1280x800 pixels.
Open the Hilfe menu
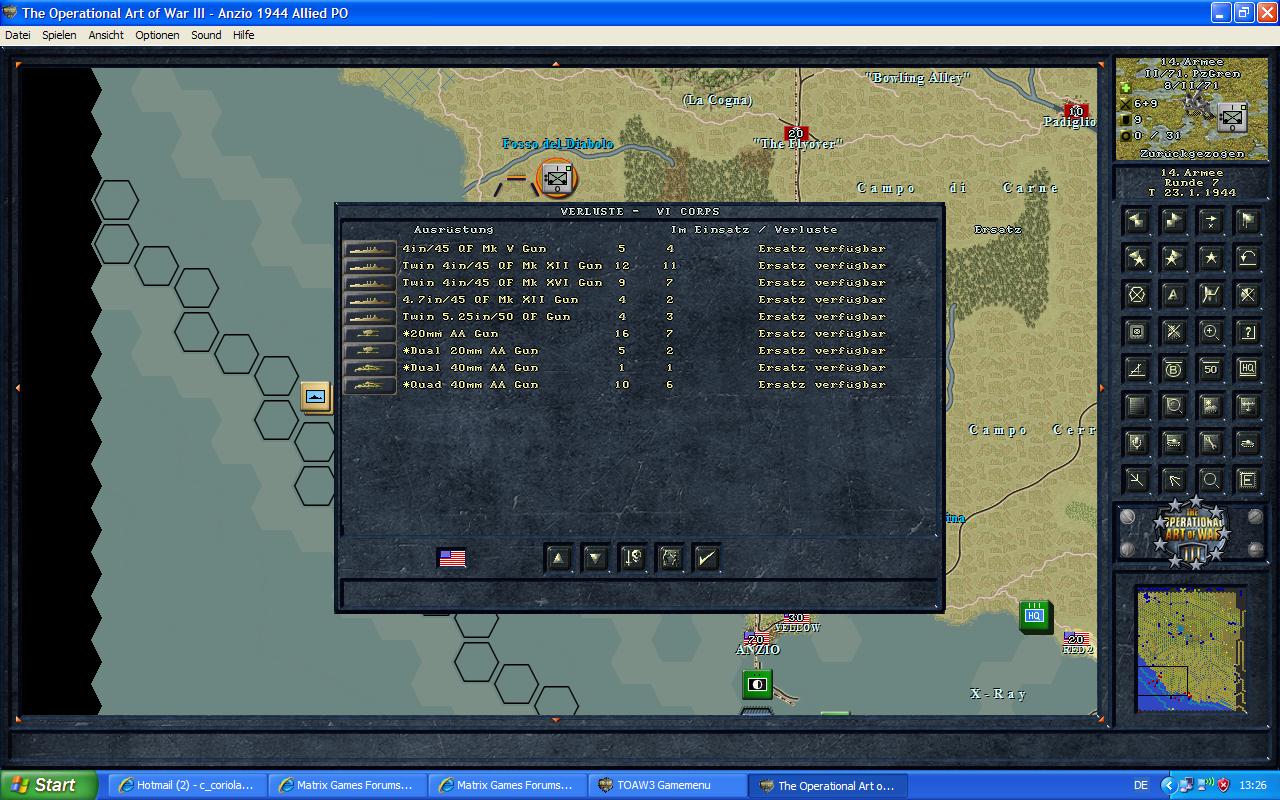[243, 35]
